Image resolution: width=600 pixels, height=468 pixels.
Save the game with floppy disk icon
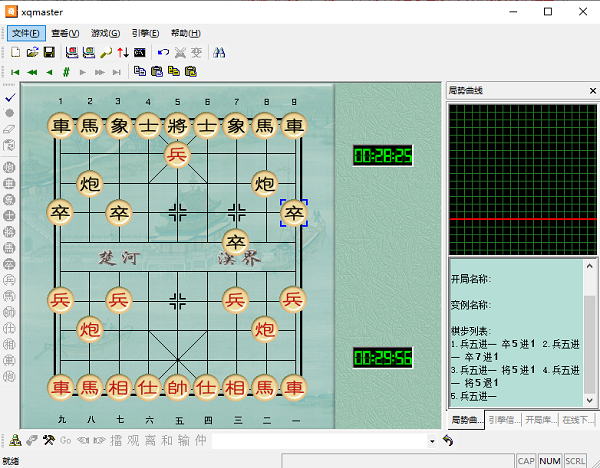click(48, 52)
